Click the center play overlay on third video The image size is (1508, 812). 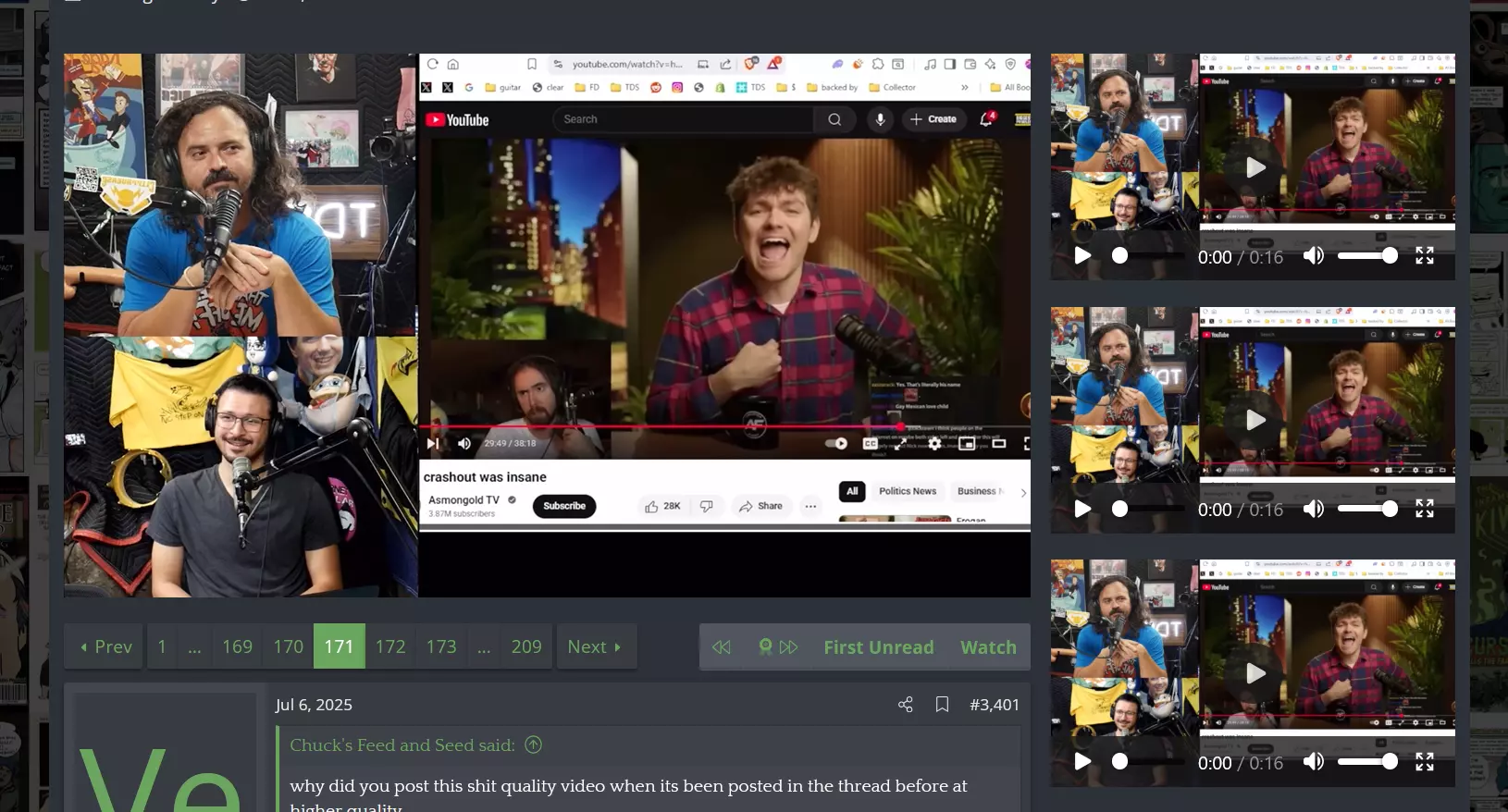click(x=1255, y=673)
